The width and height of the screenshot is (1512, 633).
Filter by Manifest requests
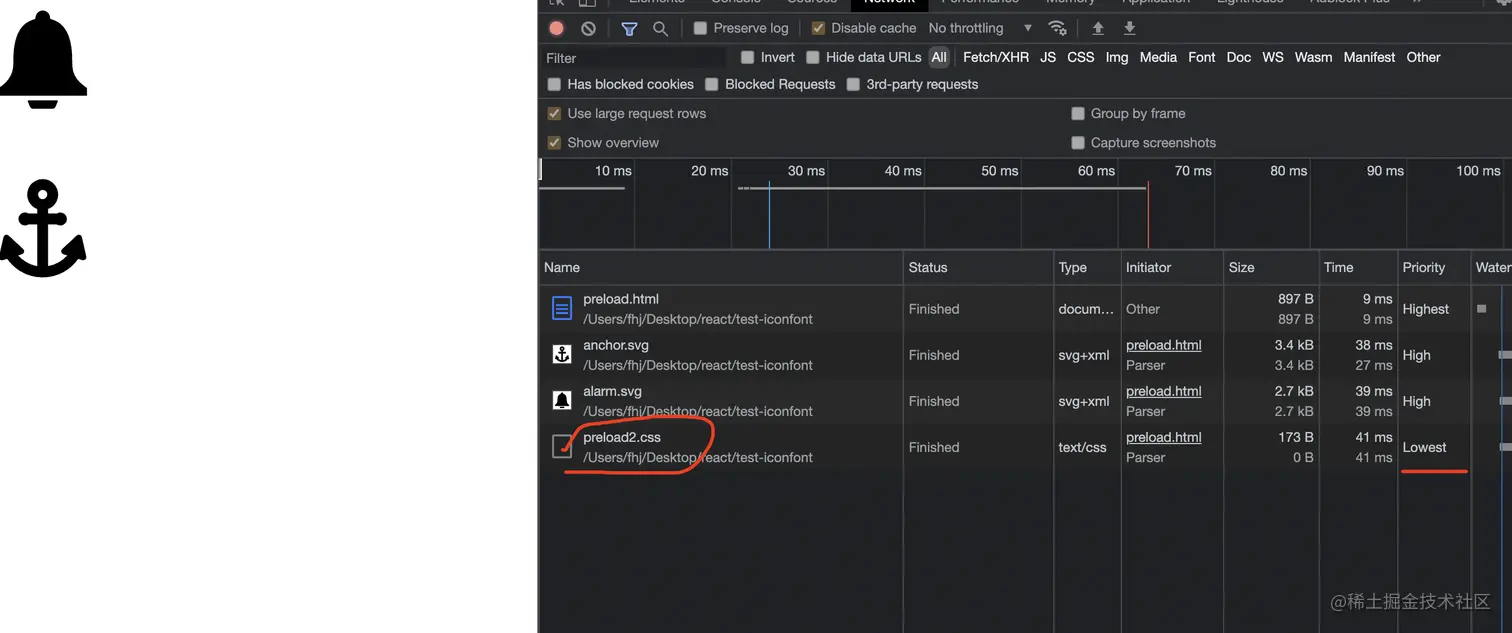(1369, 57)
